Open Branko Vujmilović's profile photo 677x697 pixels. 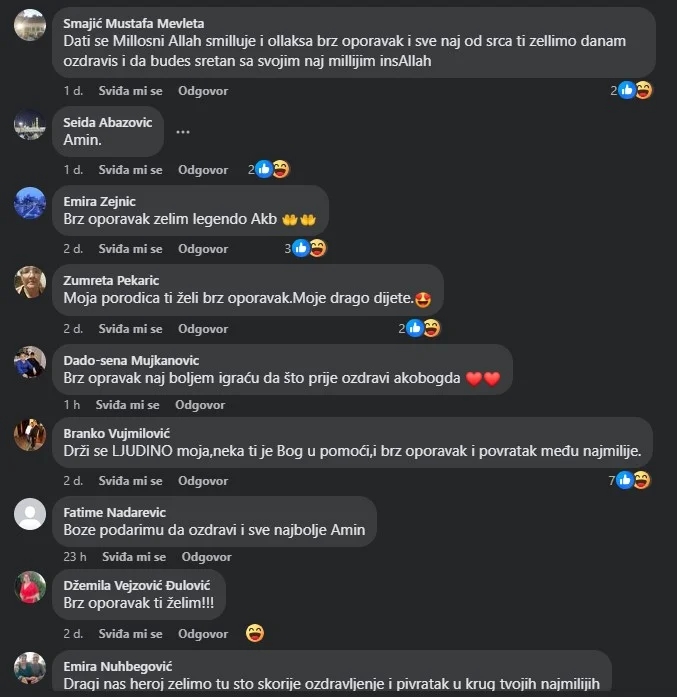pos(30,435)
